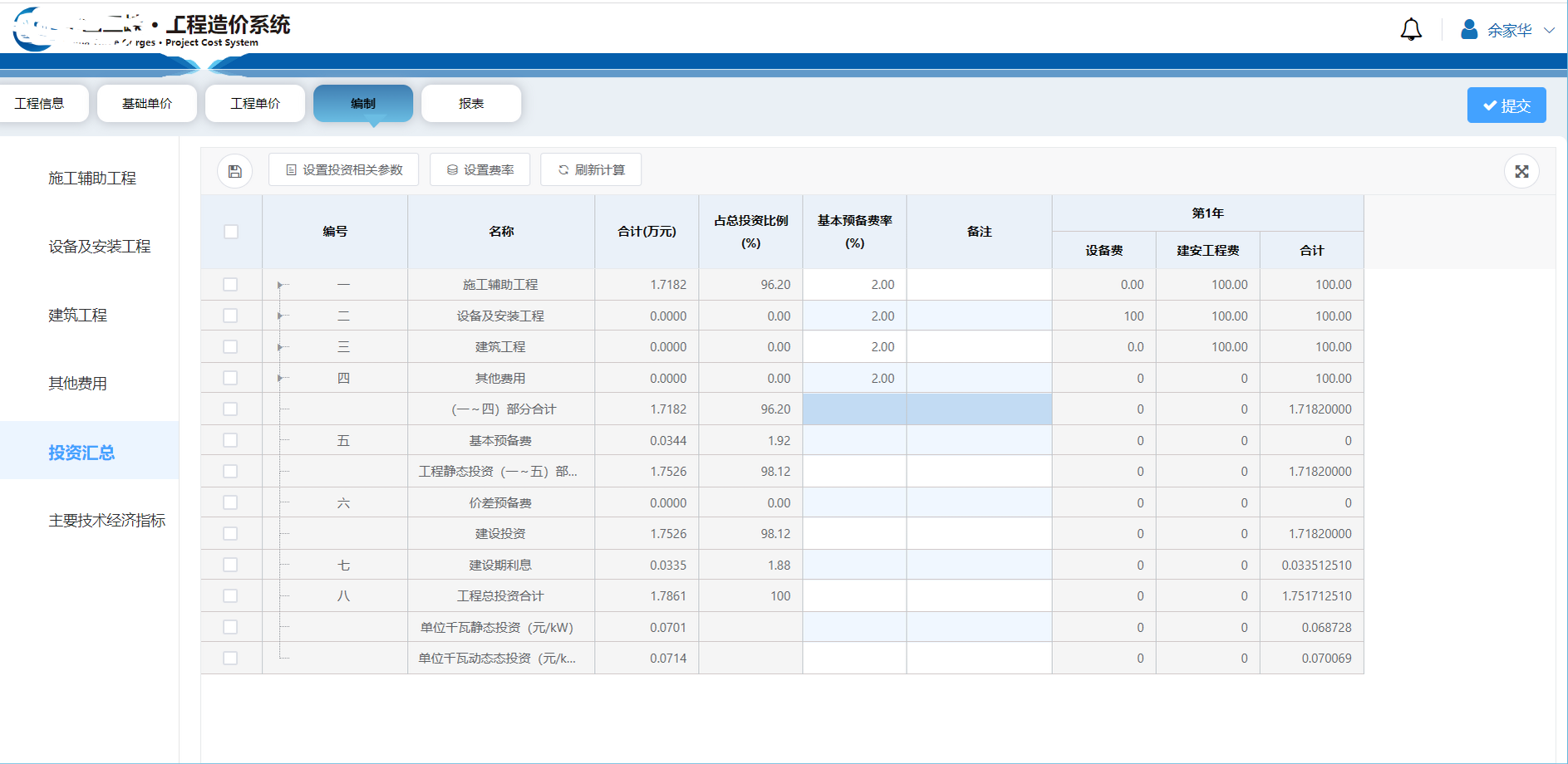Screen dimensions: 1568x764
Task: Check the 单位千瓦静态投资 row checkbox
Action: [231, 628]
